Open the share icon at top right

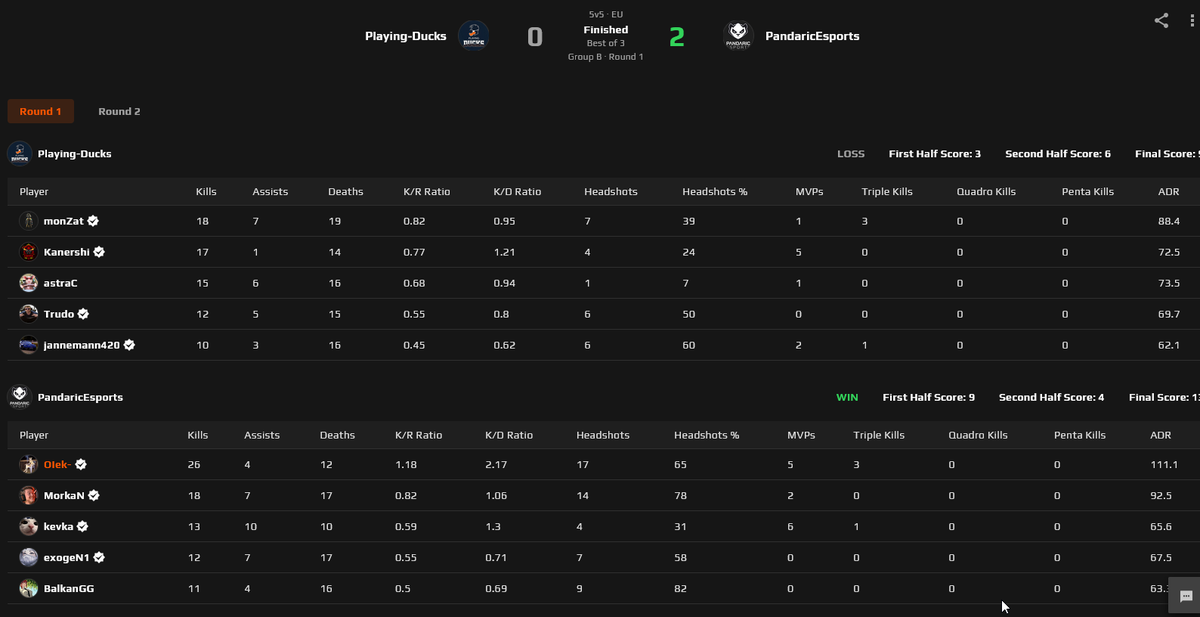pos(1161,20)
